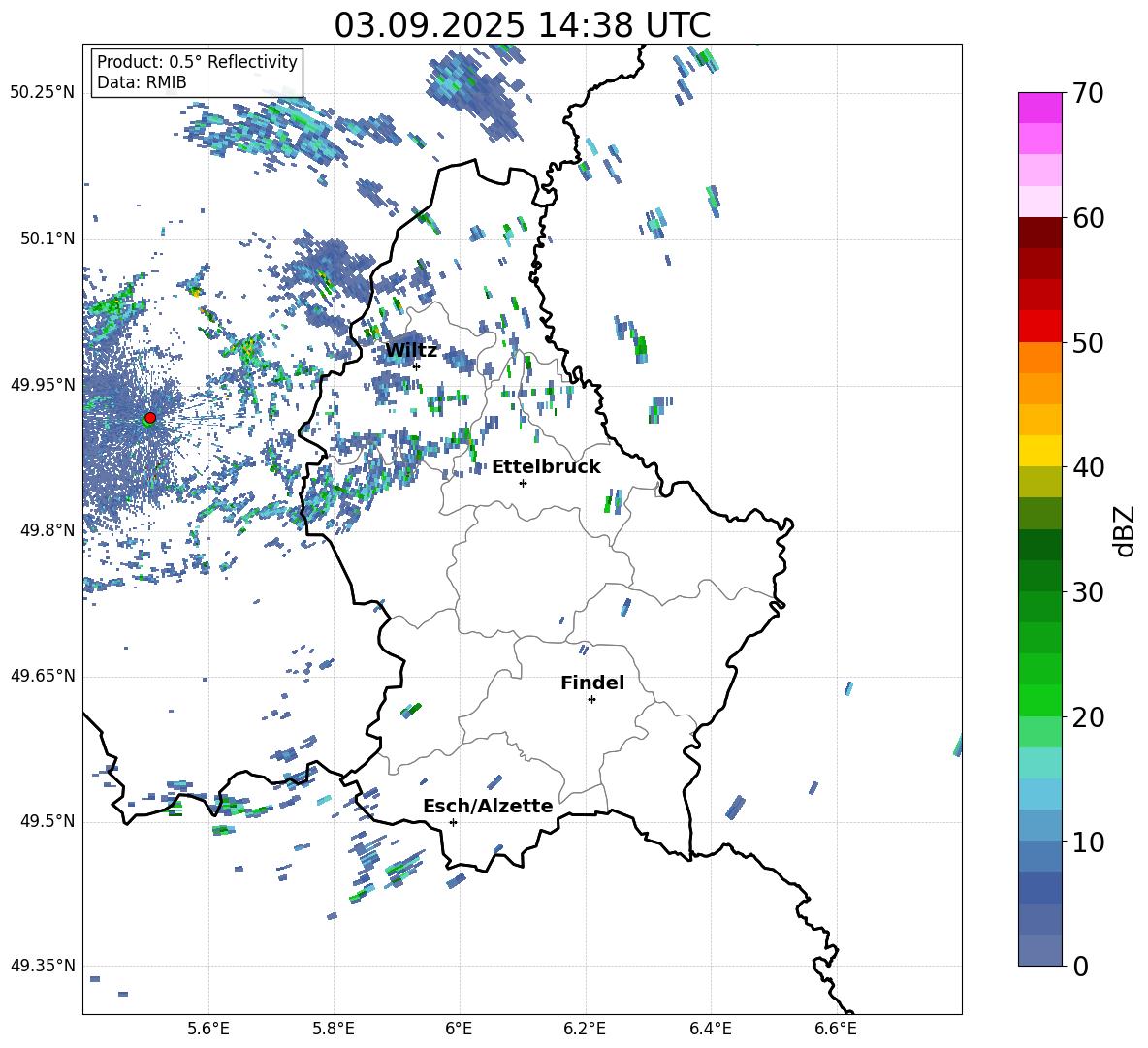Click the 20 value on colorbar

click(1089, 717)
